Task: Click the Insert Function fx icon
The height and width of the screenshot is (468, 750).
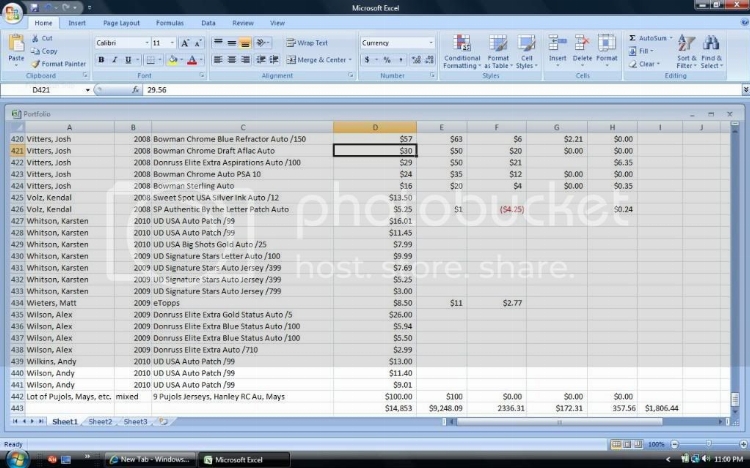Action: [135, 90]
